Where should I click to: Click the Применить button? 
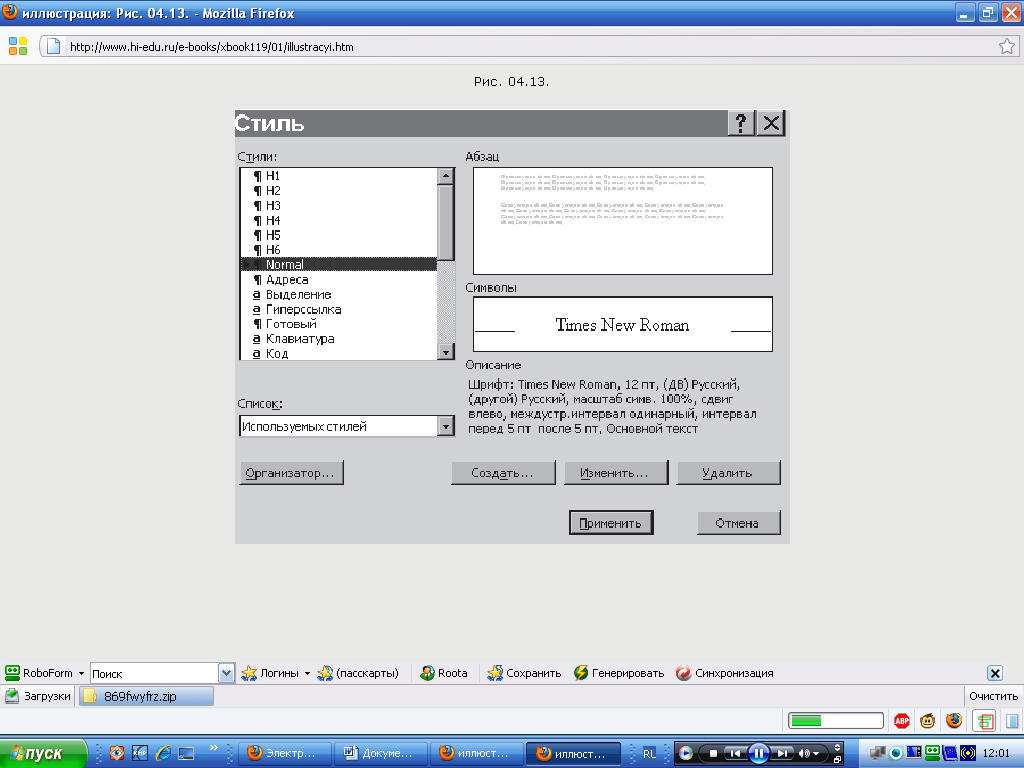pyautogui.click(x=611, y=522)
